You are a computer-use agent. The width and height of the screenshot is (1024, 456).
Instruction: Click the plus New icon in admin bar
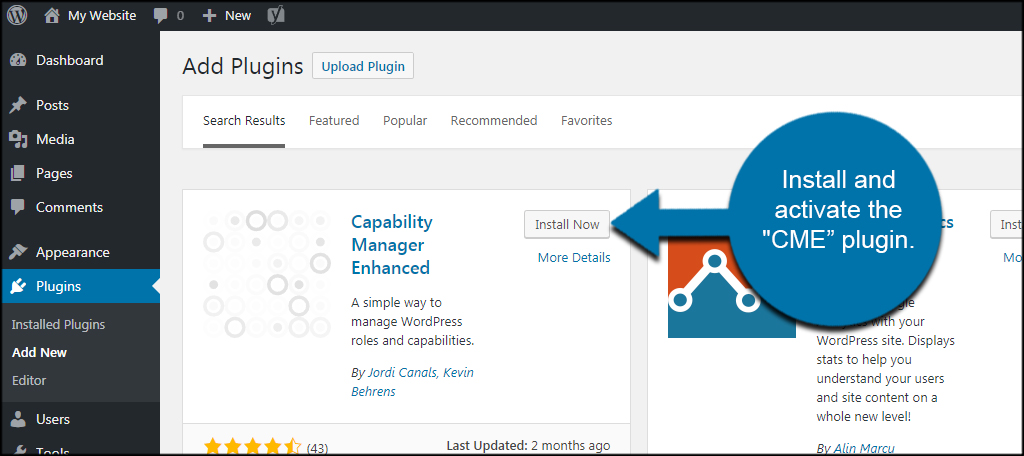209,16
